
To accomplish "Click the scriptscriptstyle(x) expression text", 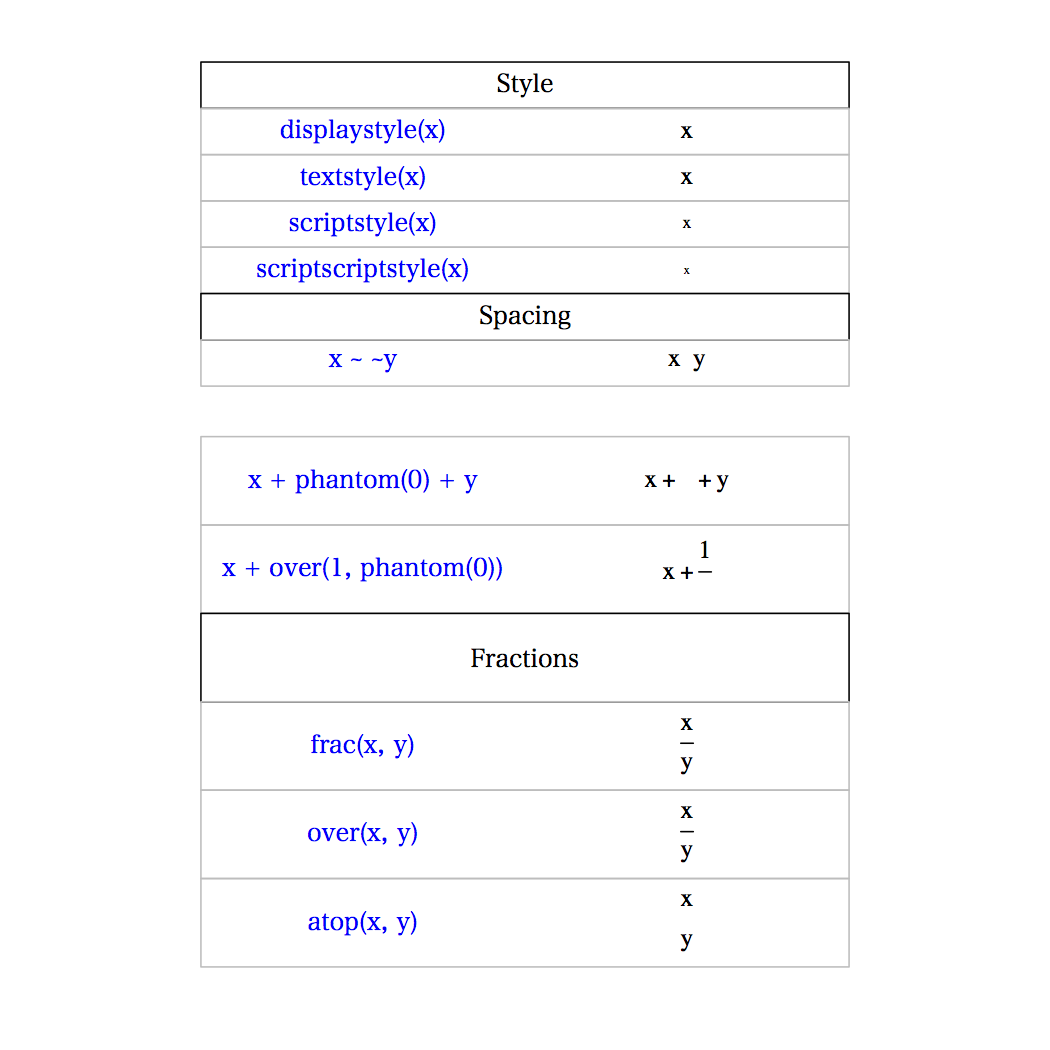I will point(362,269).
